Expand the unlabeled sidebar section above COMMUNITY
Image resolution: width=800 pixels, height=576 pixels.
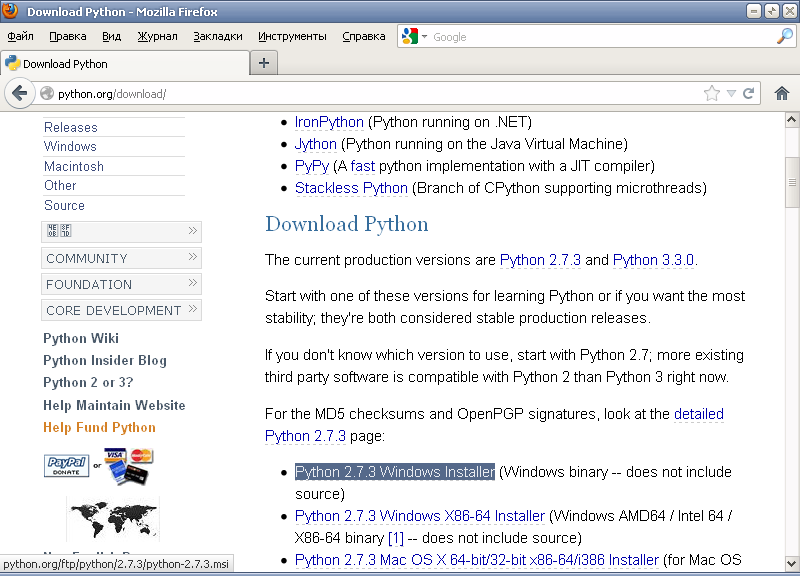(x=121, y=232)
